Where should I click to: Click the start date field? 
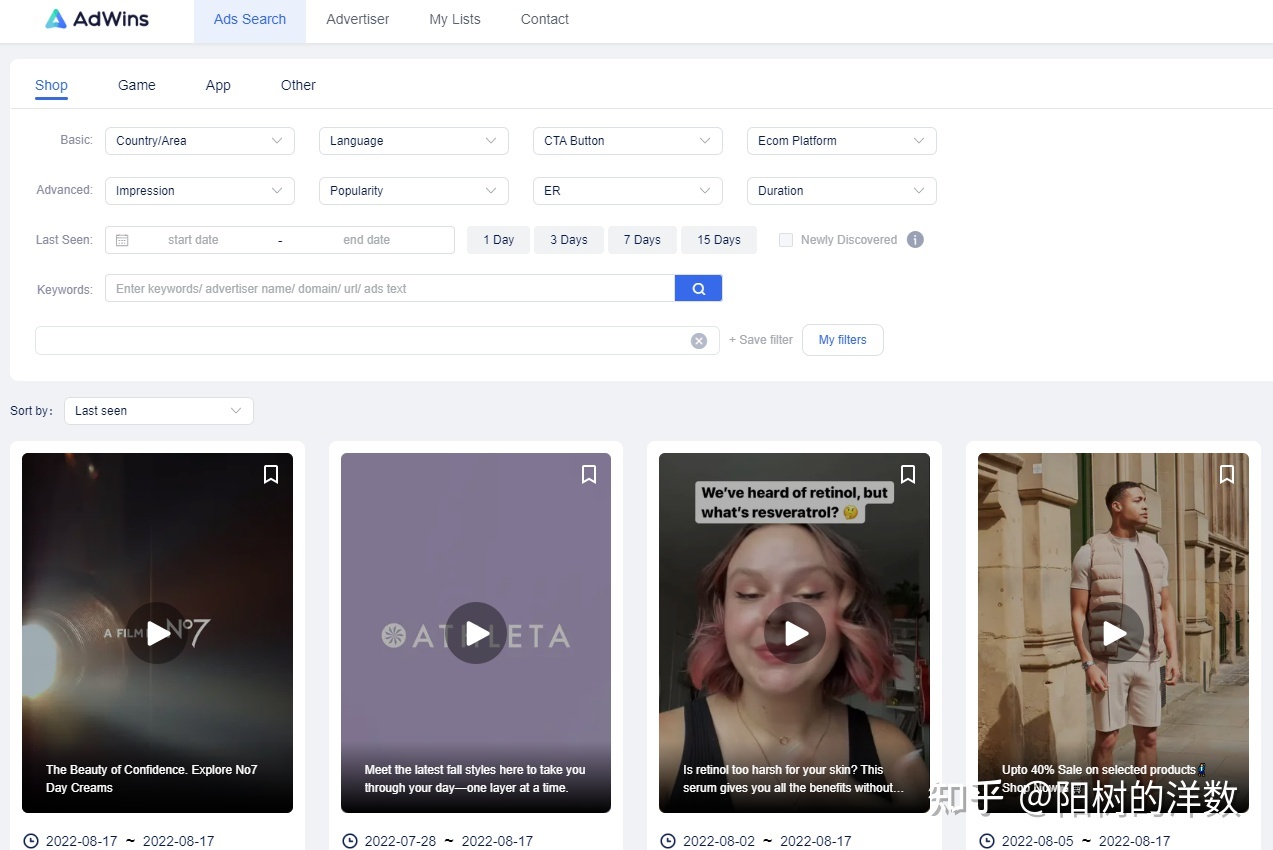point(193,240)
